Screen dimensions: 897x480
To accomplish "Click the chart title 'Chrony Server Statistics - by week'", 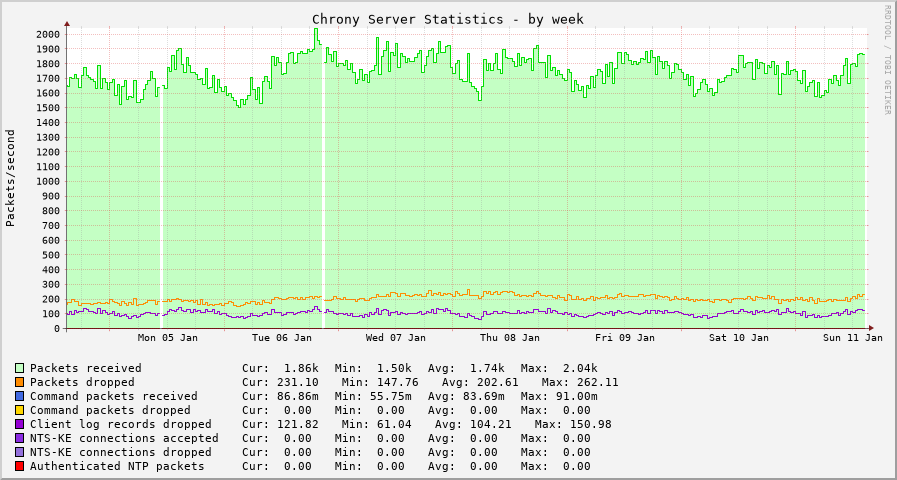I will (x=448, y=19).
